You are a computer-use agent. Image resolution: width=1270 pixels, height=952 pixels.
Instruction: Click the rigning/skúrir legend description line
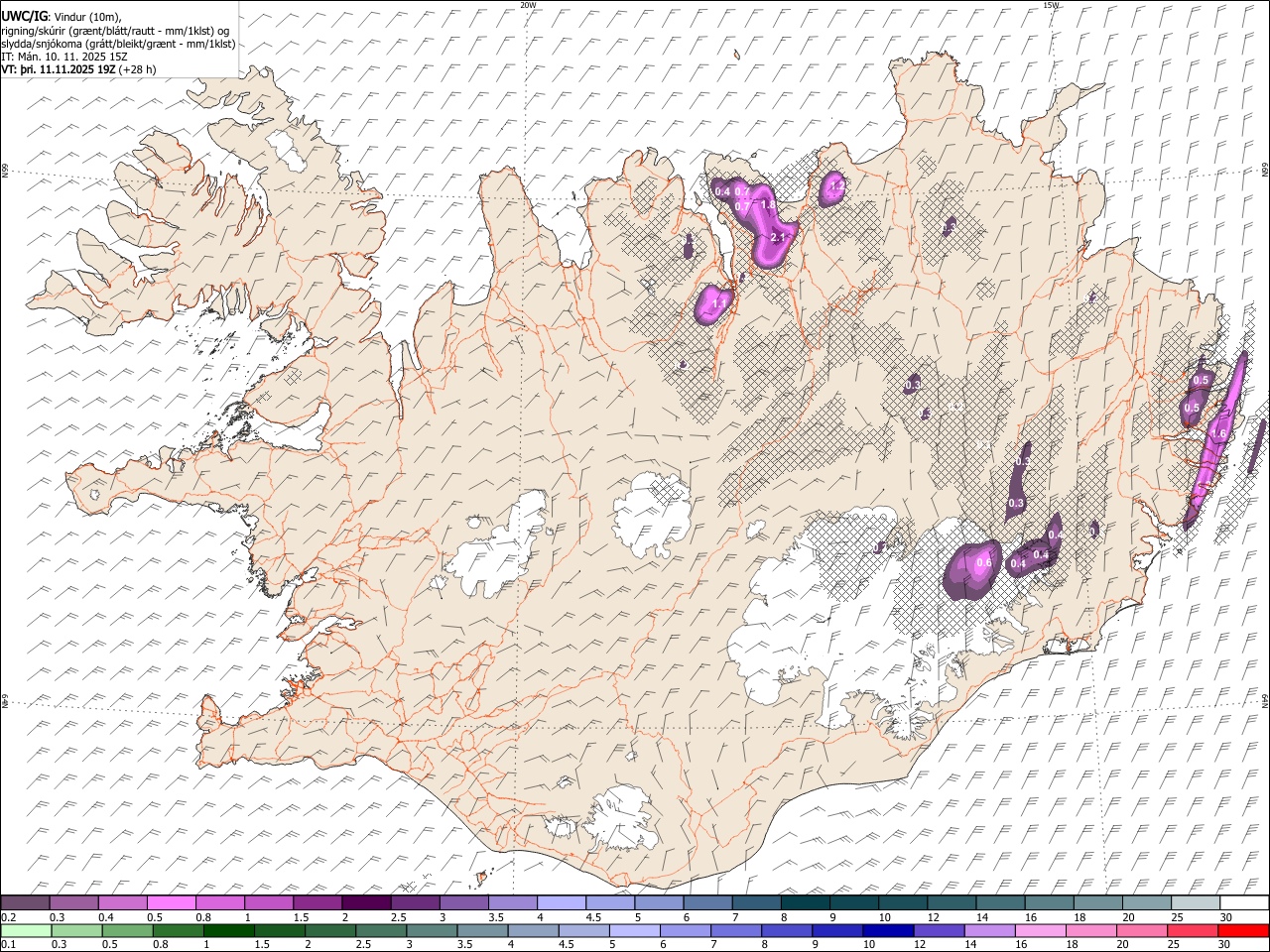115,31
